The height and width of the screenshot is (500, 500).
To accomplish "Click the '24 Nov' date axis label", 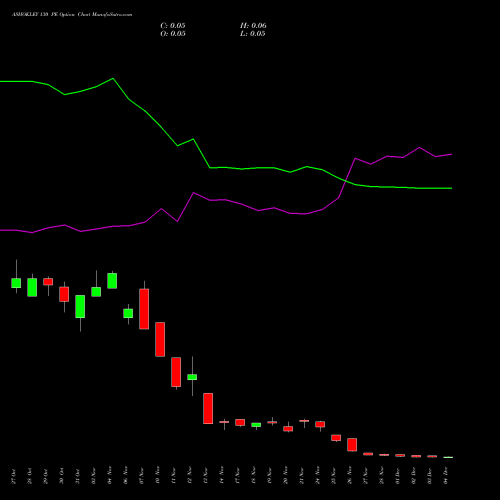I will click(x=318, y=476).
